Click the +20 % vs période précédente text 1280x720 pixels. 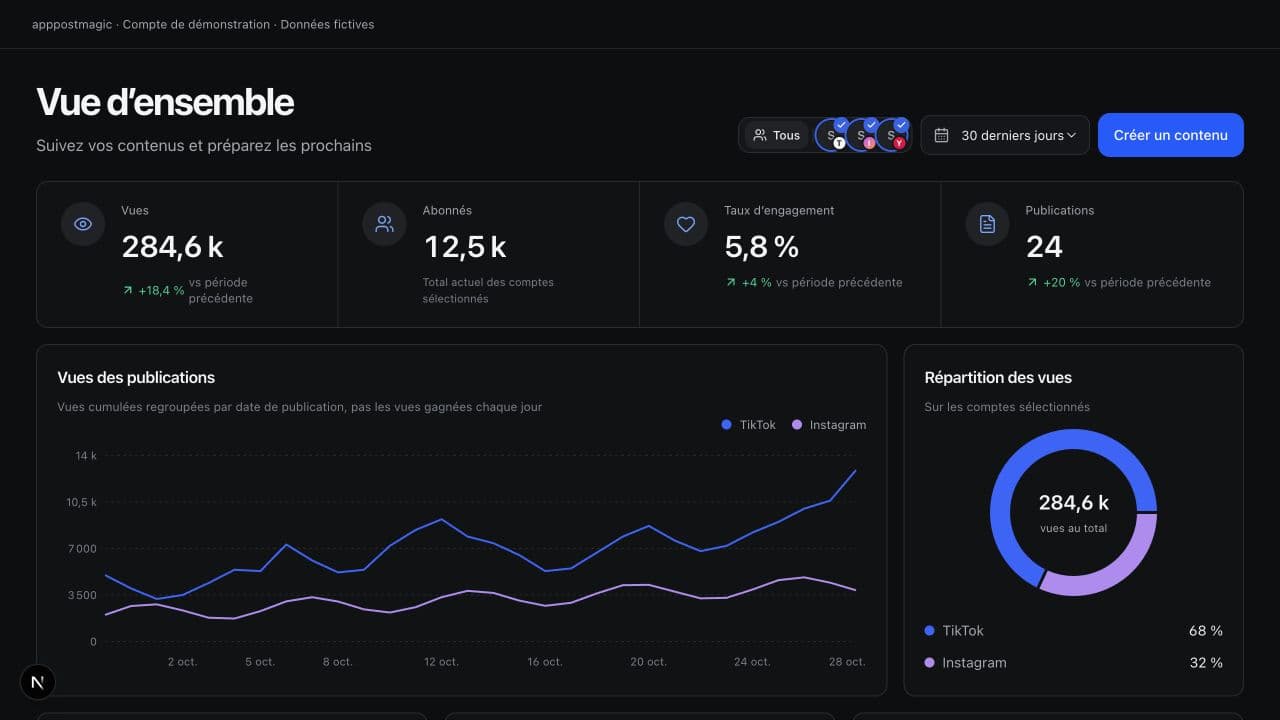[x=1118, y=283]
